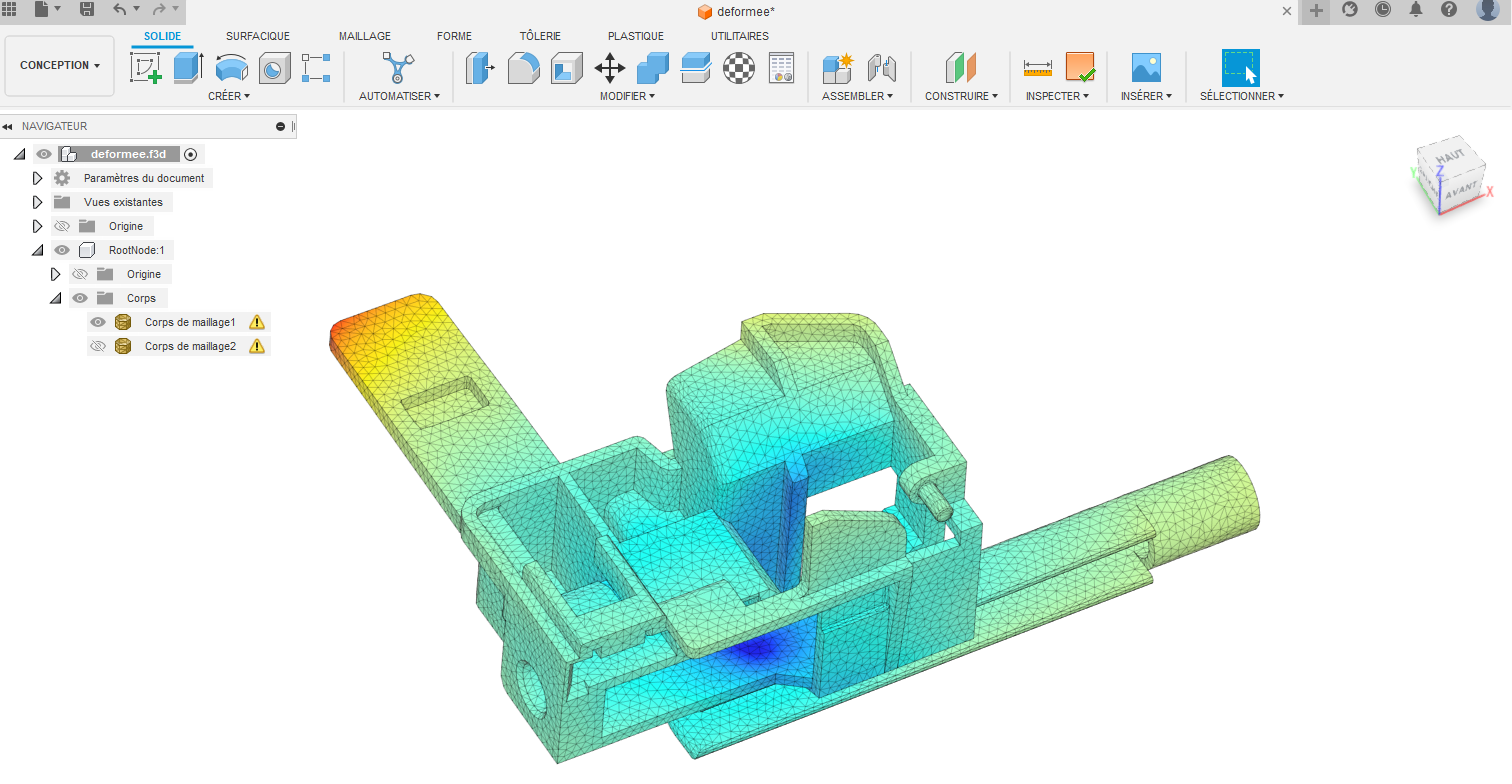Hide Corps de maillage1 with eye icon

coord(98,322)
